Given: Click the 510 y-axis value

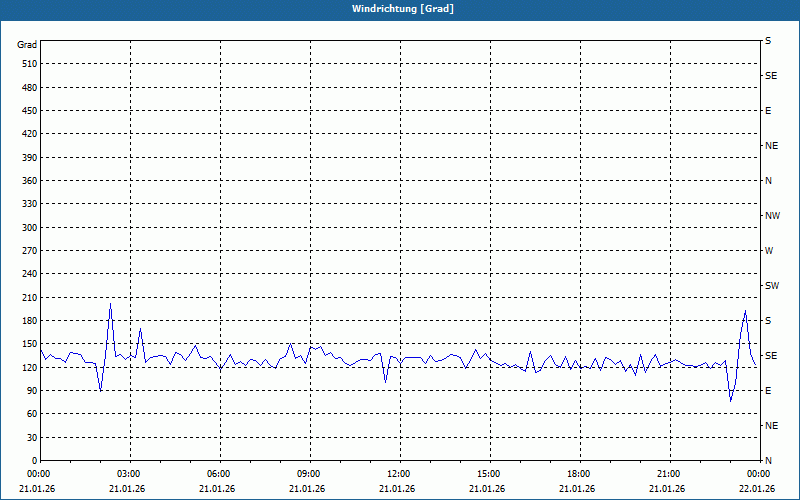Looking at the screenshot, I should [x=30, y=64].
